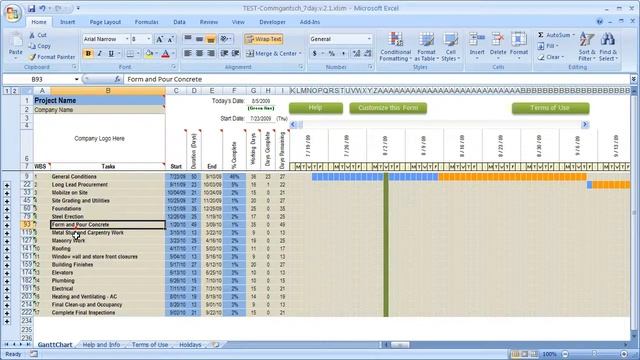Screen dimensions: 640x360
Task: Open the number format General dropdown
Action: (x=369, y=39)
